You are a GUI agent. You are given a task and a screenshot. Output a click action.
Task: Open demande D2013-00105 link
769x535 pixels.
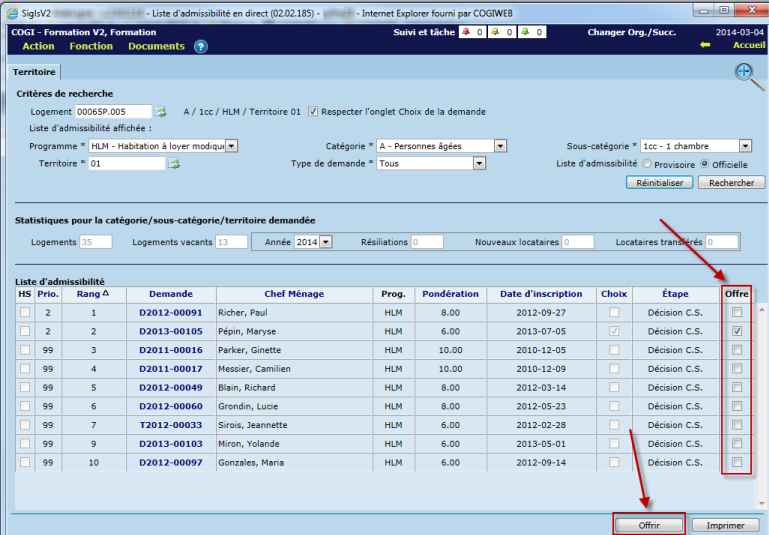[x=171, y=331]
